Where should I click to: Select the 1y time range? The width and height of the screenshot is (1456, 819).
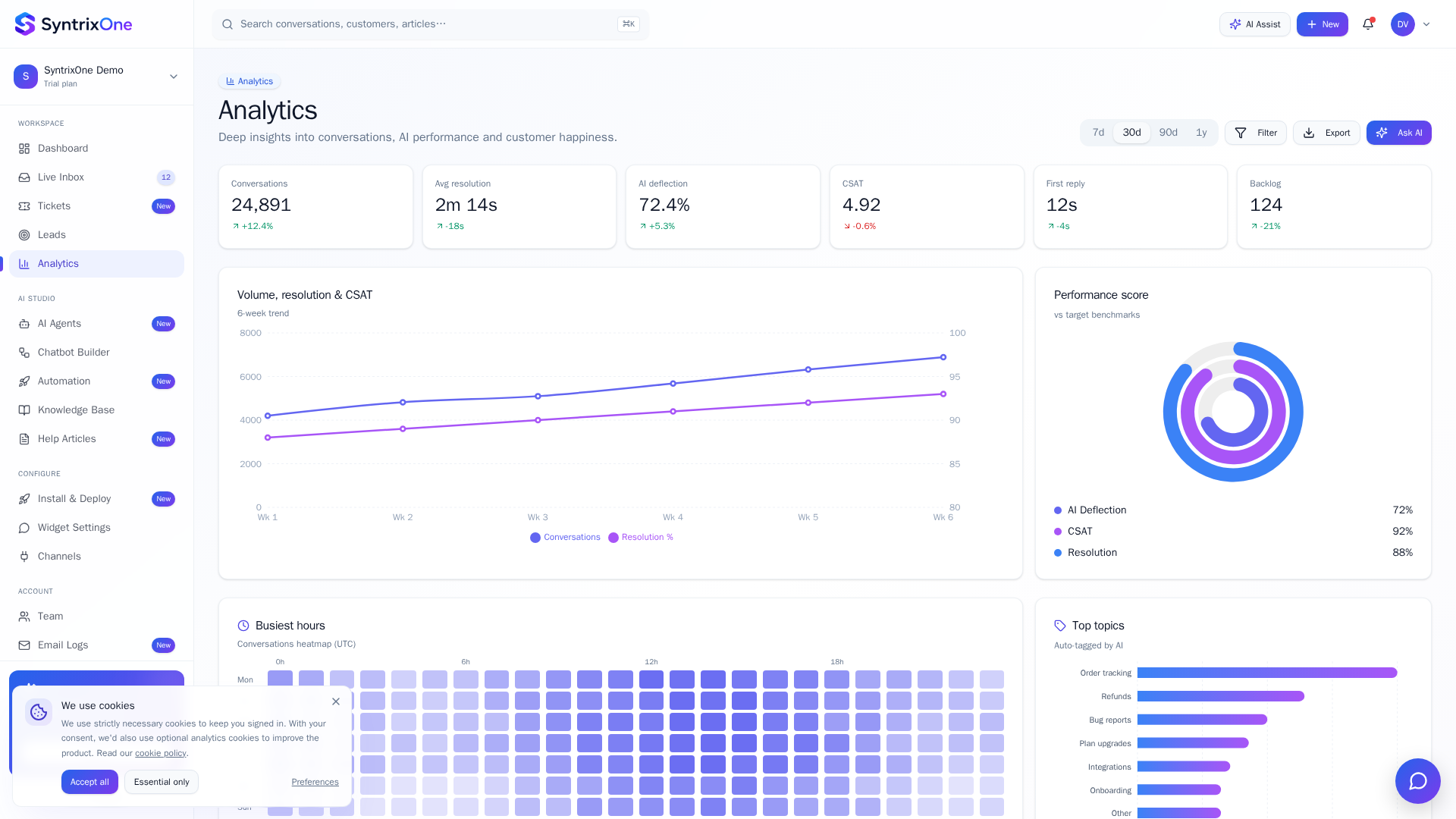(x=1201, y=133)
